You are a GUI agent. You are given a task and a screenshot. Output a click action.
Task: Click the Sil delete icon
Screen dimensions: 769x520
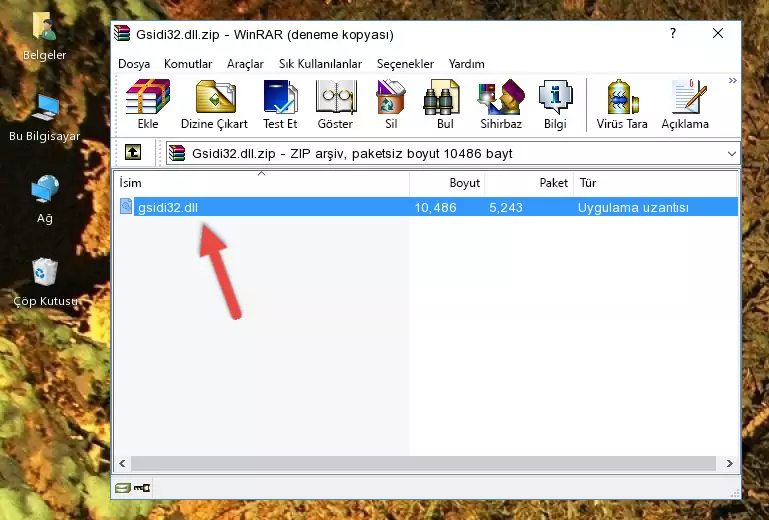point(391,104)
